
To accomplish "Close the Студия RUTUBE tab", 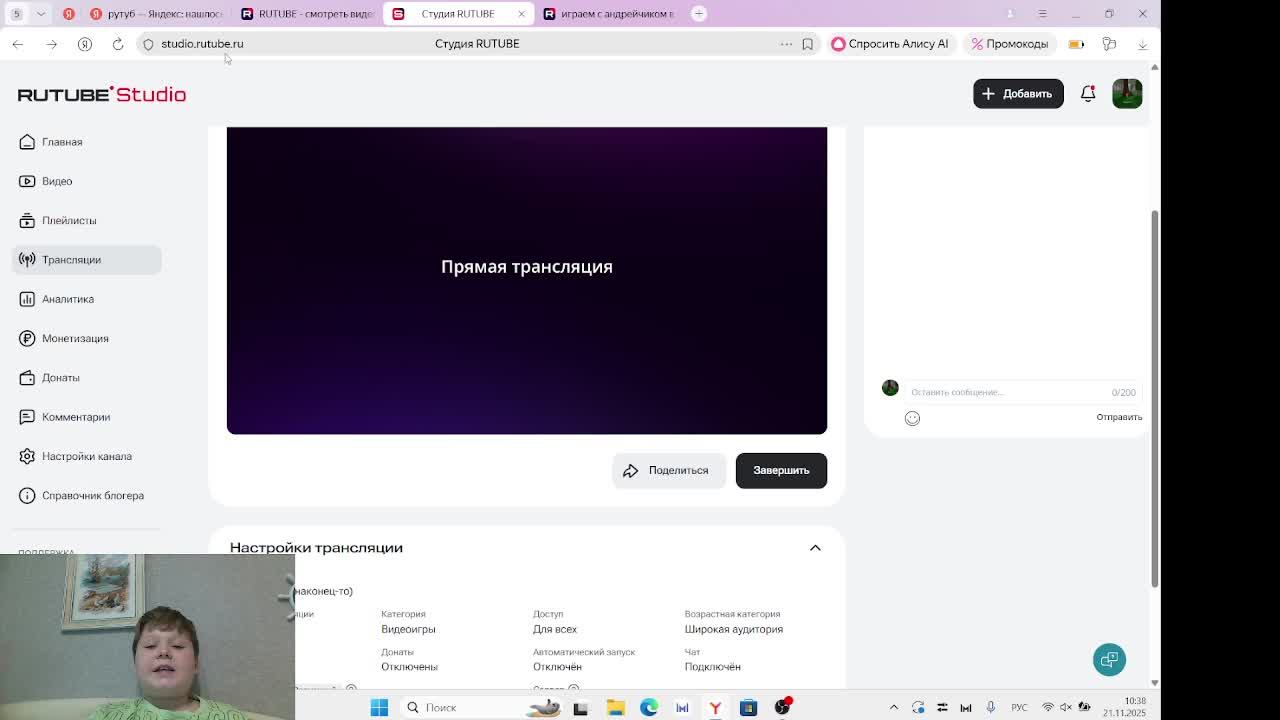I will click(521, 14).
